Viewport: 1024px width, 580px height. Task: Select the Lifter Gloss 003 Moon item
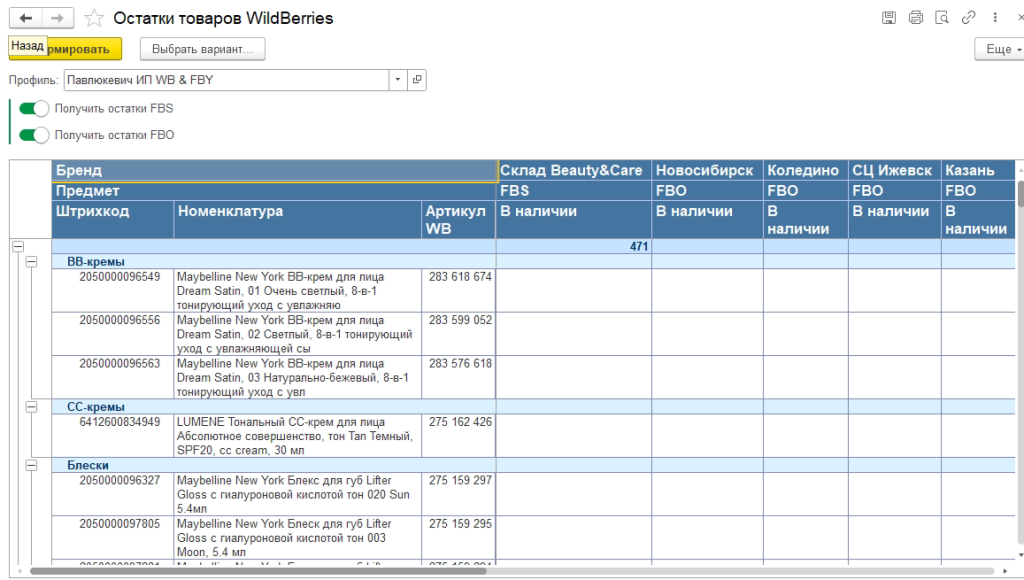[298, 538]
